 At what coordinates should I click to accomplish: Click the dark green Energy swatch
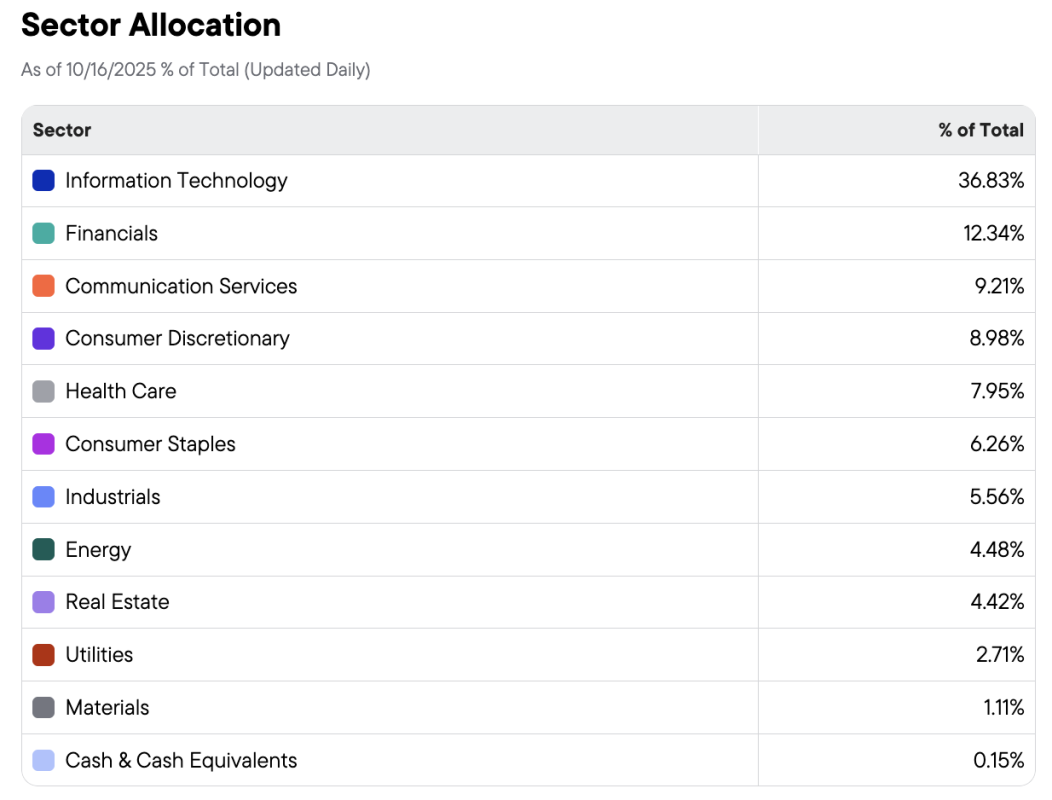pyautogui.click(x=43, y=550)
